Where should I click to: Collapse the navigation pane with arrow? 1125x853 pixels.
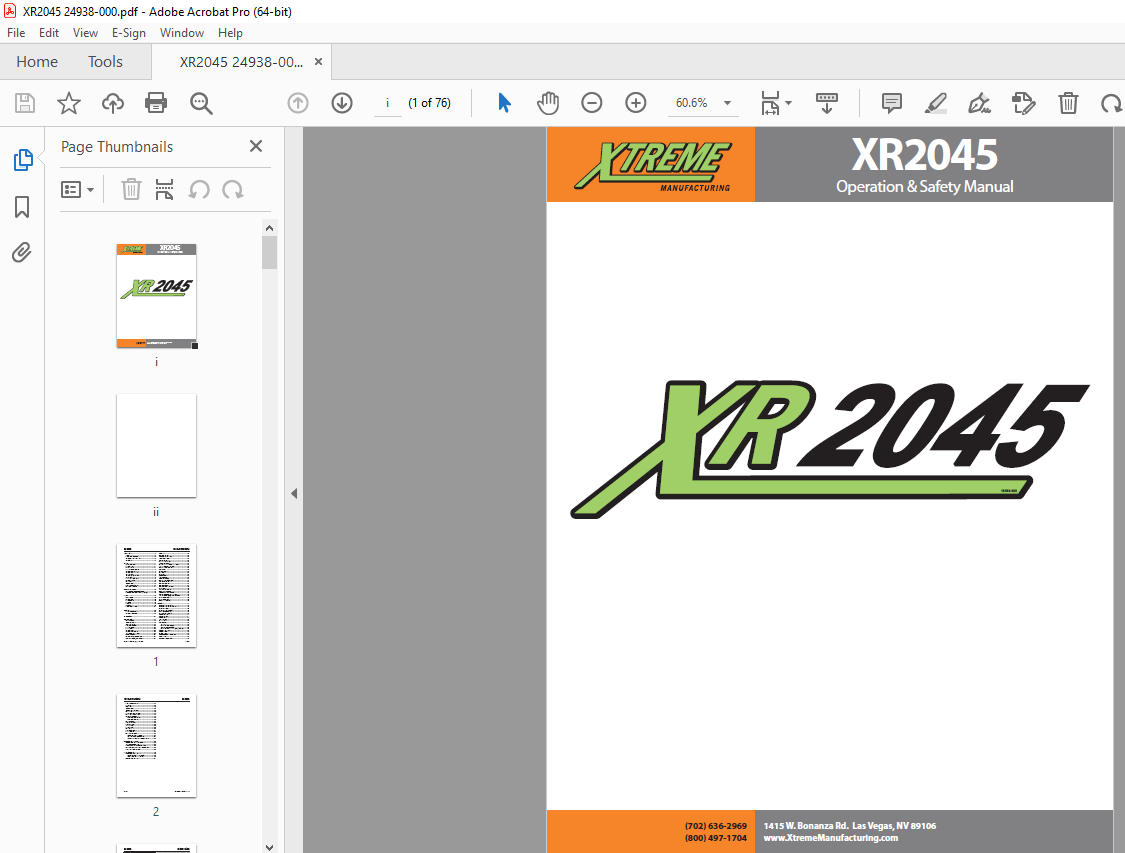coord(294,494)
